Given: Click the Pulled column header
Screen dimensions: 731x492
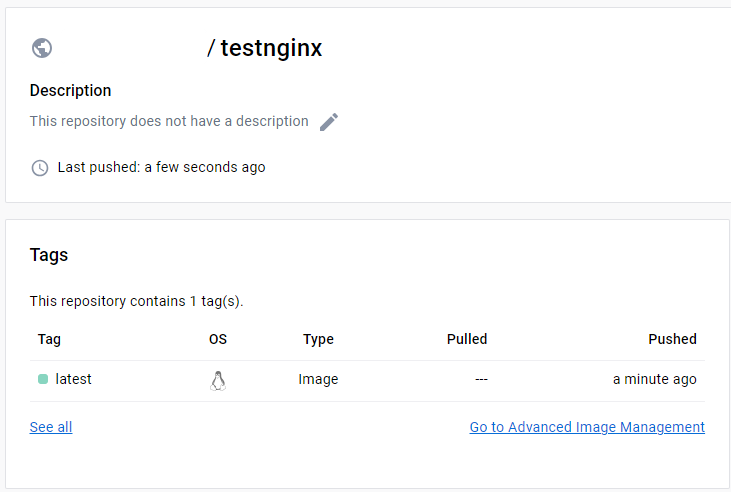Looking at the screenshot, I should tap(467, 339).
